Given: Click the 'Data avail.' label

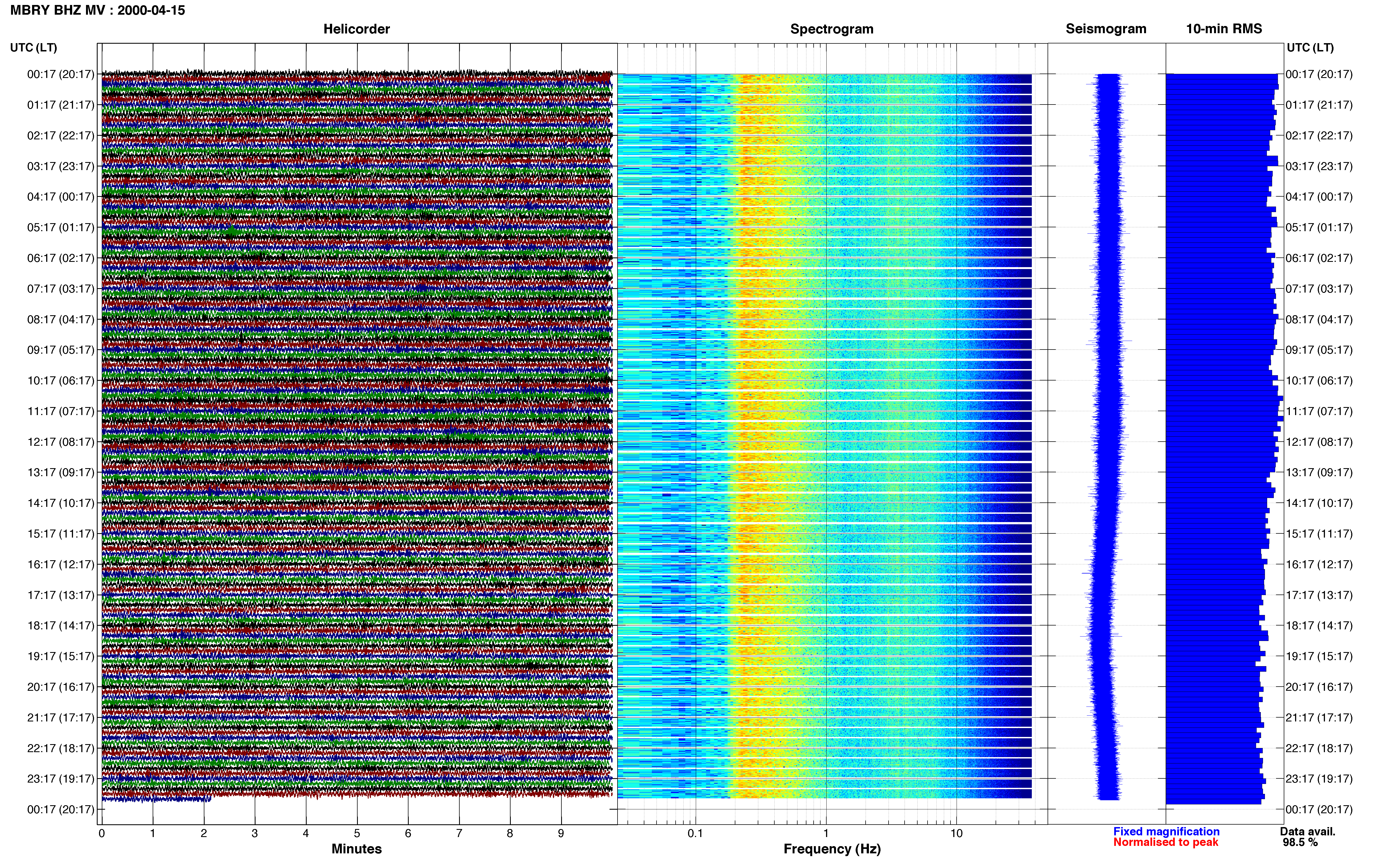Looking at the screenshot, I should 1308,831.
